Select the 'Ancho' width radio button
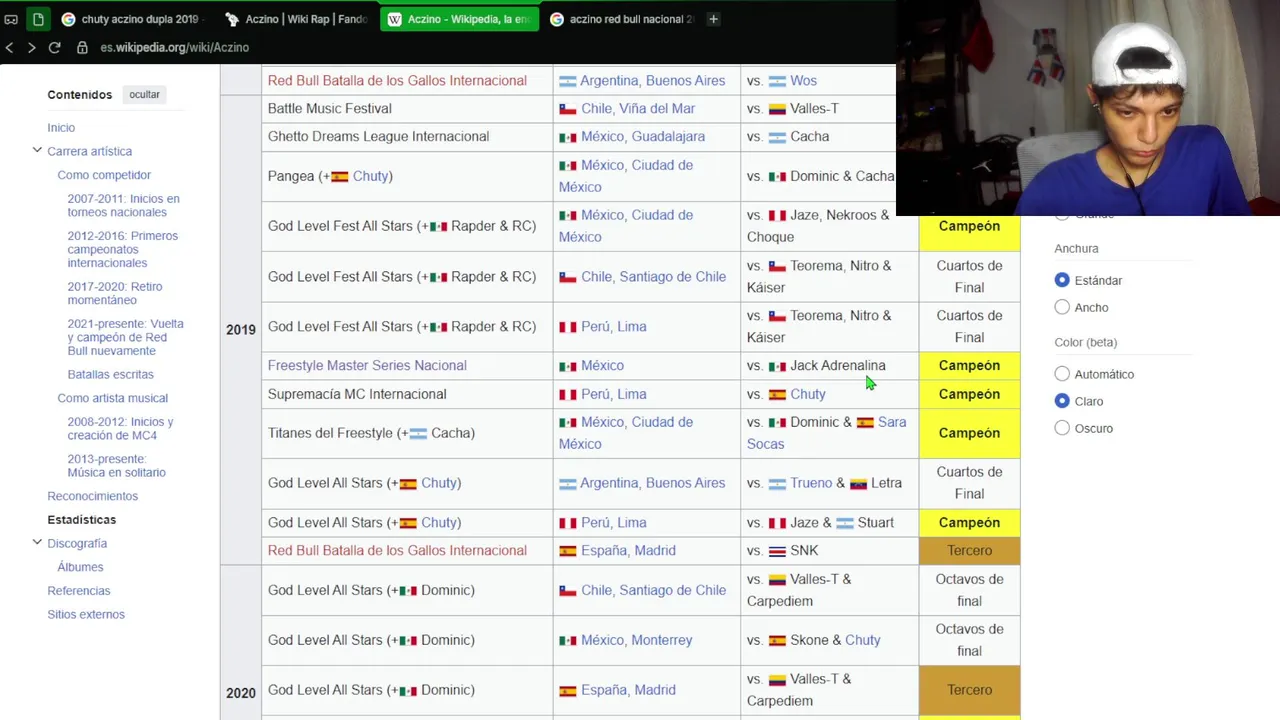 tap(1062, 307)
